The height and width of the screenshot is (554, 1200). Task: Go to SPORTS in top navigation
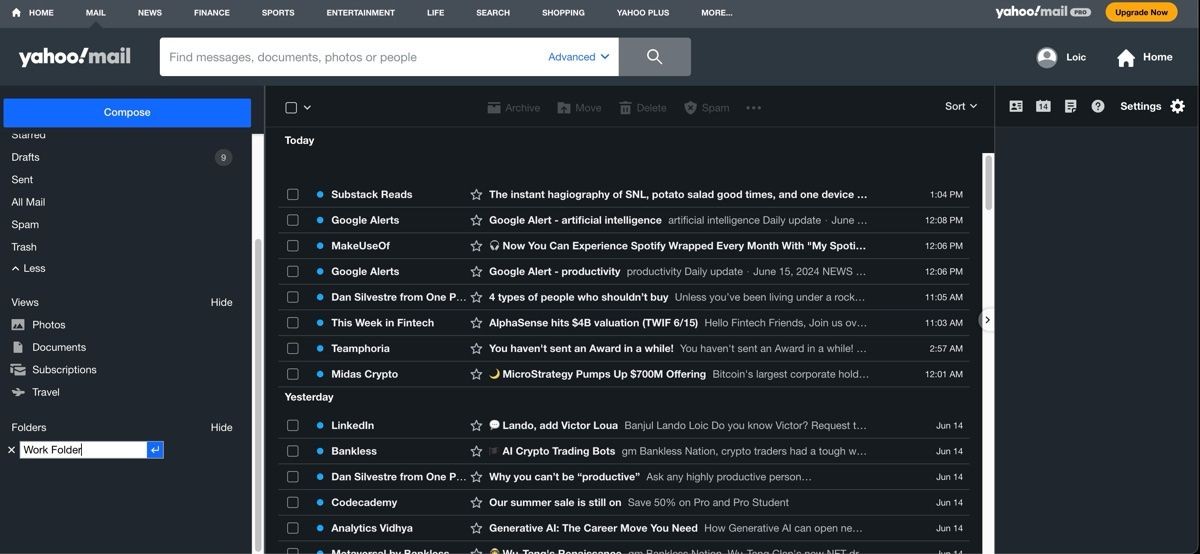278,13
